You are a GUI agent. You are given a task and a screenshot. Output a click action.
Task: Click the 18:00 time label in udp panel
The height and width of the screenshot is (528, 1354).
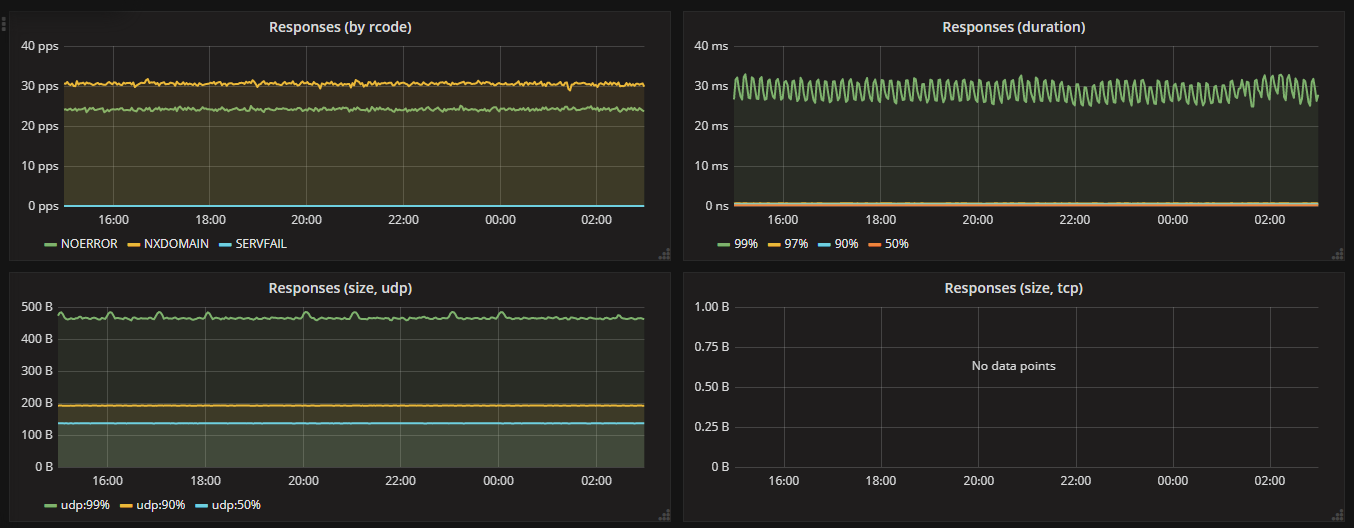point(206,481)
